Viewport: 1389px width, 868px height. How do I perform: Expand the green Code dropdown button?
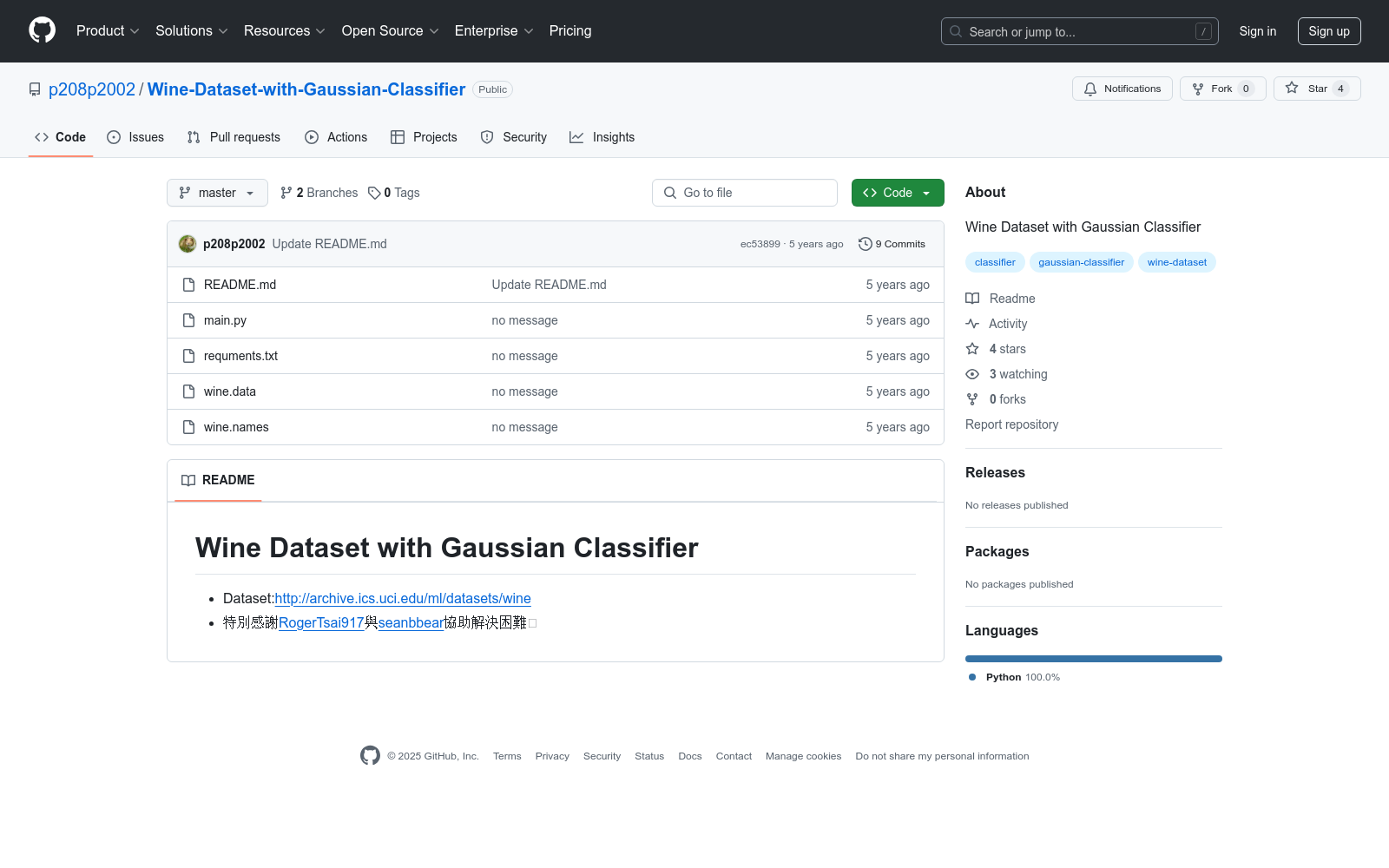pyautogui.click(x=898, y=193)
